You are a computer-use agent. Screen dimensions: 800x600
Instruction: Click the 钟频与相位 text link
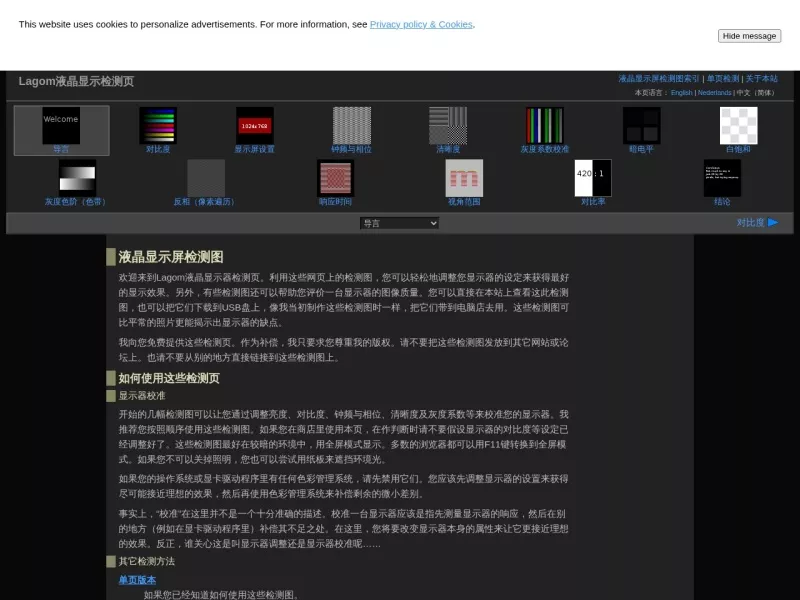pyautogui.click(x=352, y=149)
